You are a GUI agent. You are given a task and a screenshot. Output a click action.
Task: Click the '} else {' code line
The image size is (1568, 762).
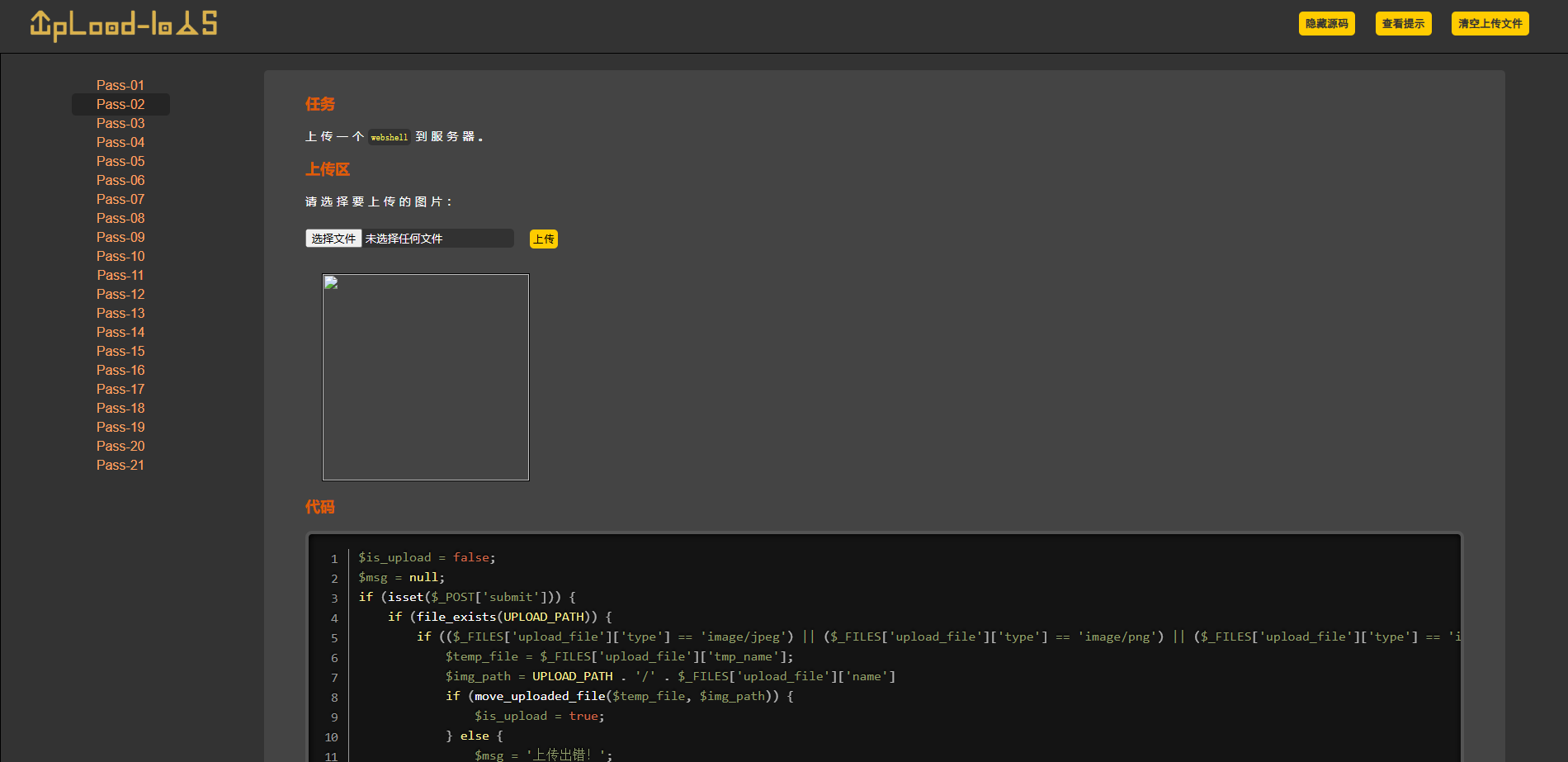tap(475, 736)
